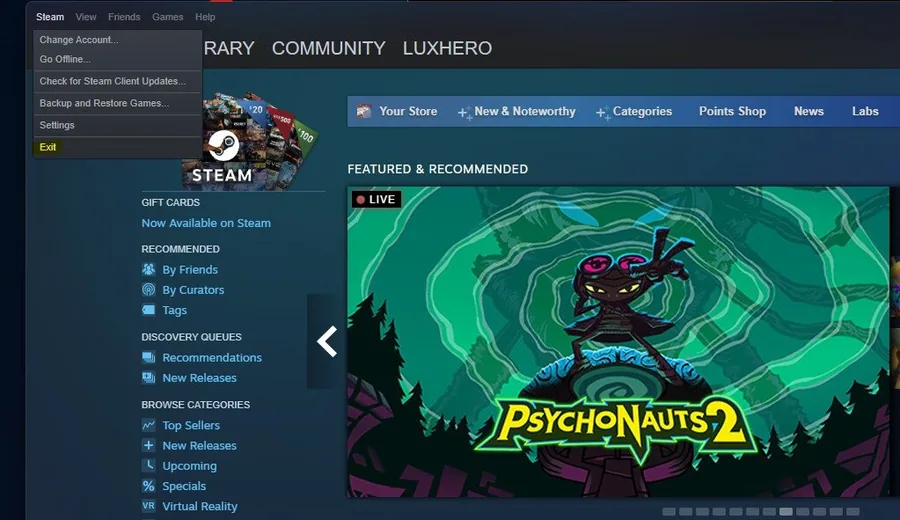Click the By Friends people icon
Image resolution: width=900 pixels, height=520 pixels.
(149, 269)
